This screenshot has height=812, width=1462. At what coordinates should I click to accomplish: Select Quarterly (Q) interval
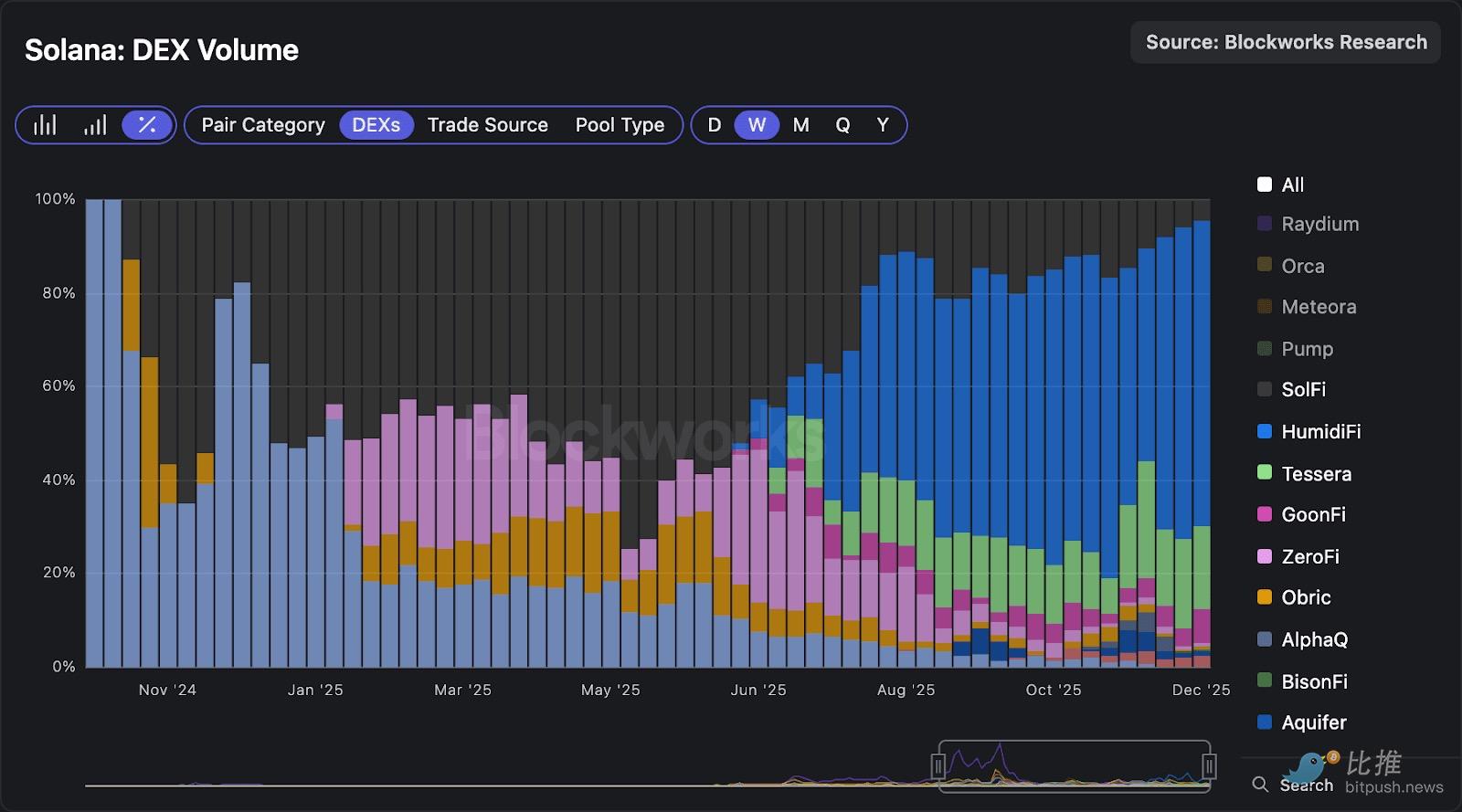(842, 125)
